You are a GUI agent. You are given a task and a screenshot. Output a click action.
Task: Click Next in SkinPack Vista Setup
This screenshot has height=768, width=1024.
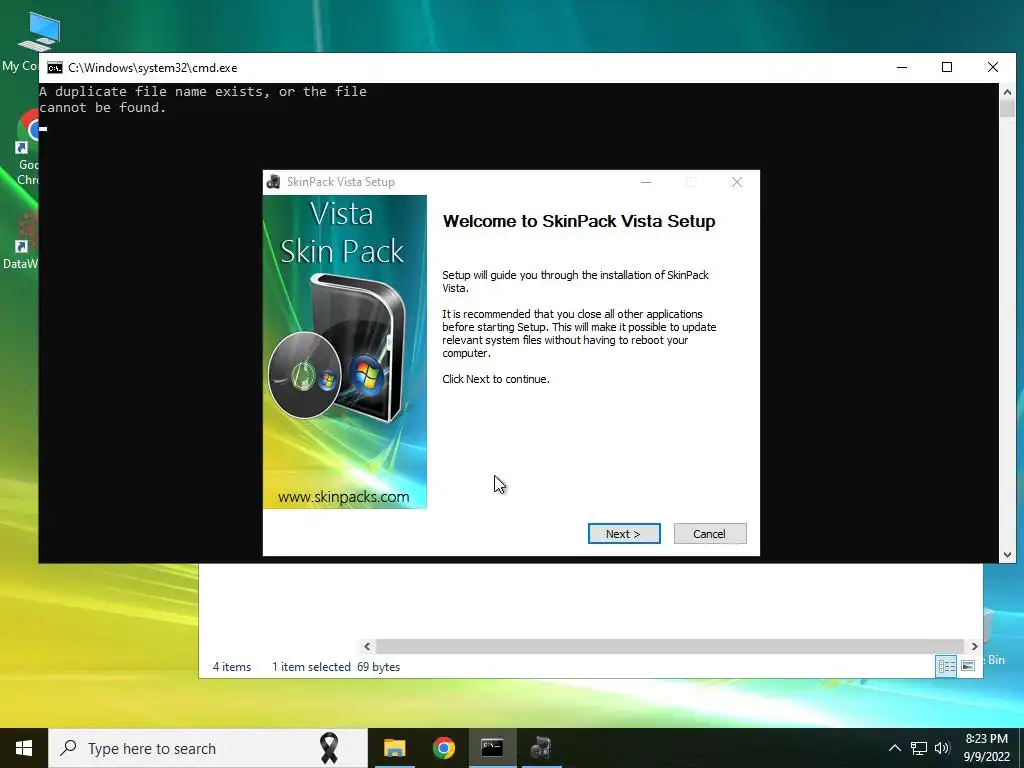pos(624,534)
